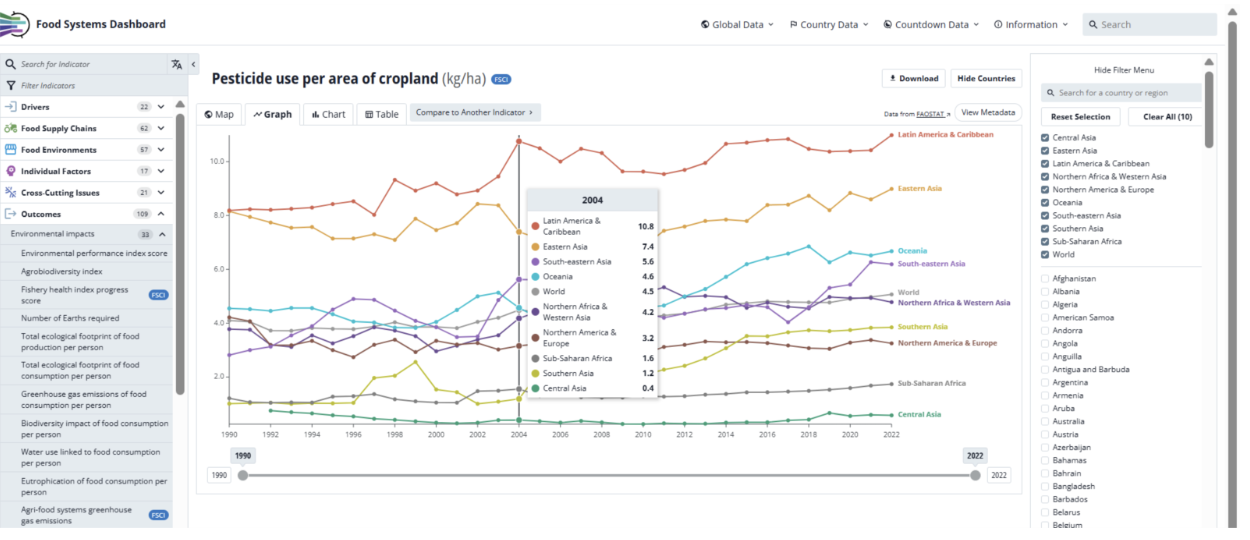Image resolution: width=1250 pixels, height=540 pixels.
Task: Switch to the Table tab
Action: pos(381,114)
